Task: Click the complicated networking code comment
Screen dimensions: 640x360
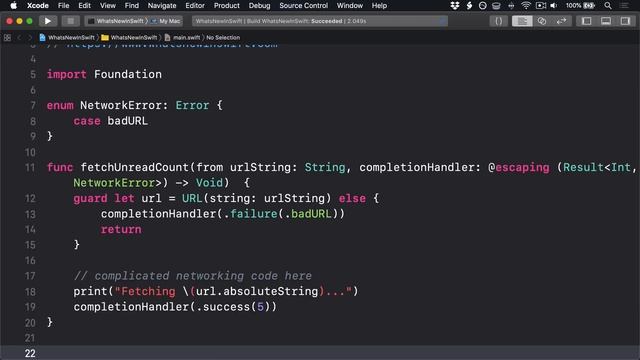Action: [x=192, y=276]
